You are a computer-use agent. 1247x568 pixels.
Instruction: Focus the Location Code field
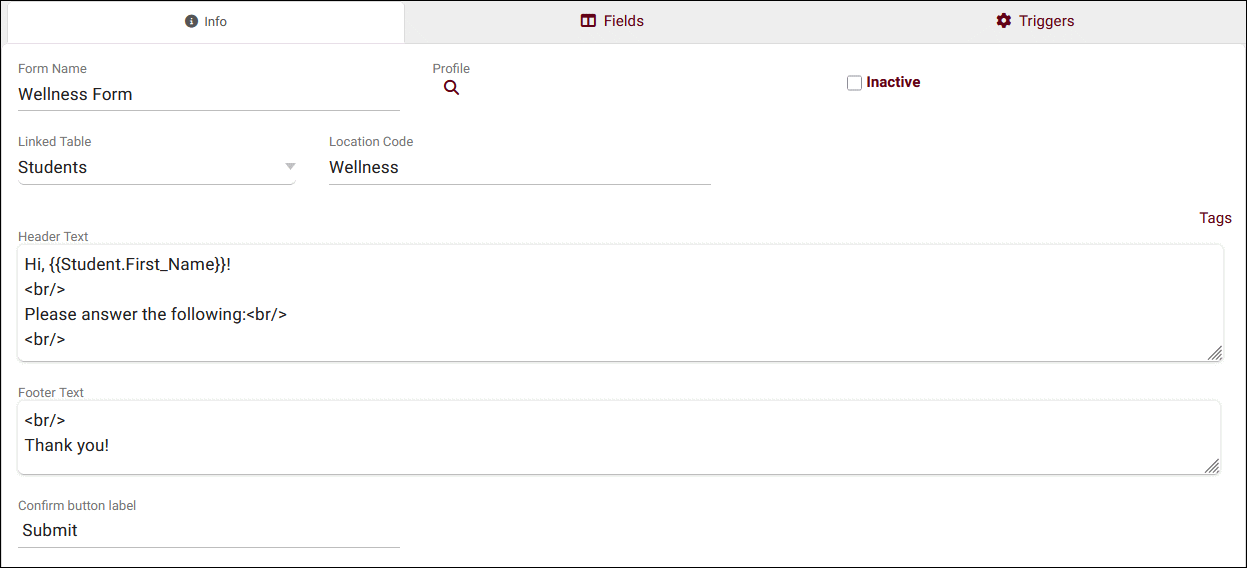click(x=519, y=167)
